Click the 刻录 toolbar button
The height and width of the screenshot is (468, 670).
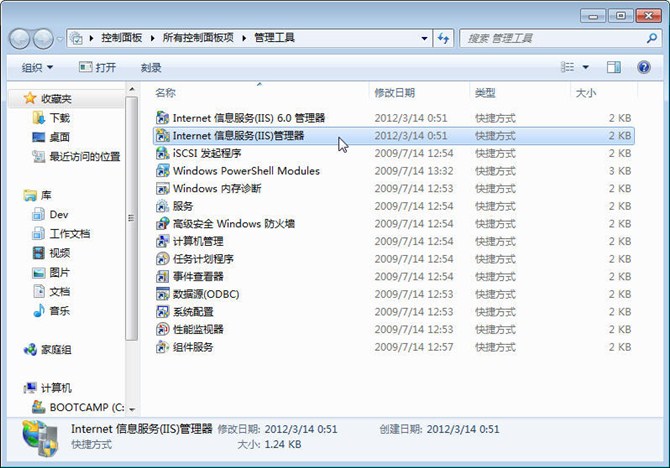pos(151,68)
